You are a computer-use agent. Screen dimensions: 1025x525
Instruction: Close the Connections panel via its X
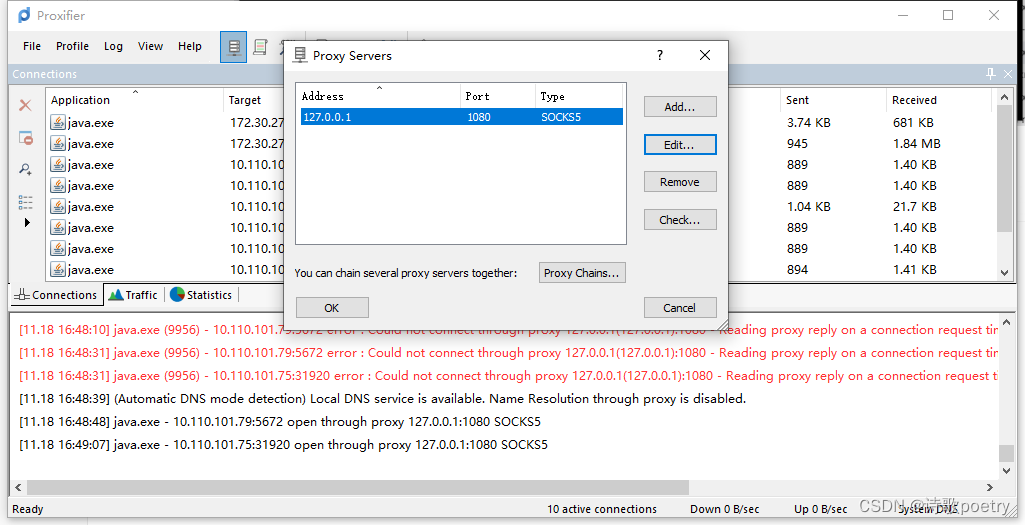[x=1008, y=74]
